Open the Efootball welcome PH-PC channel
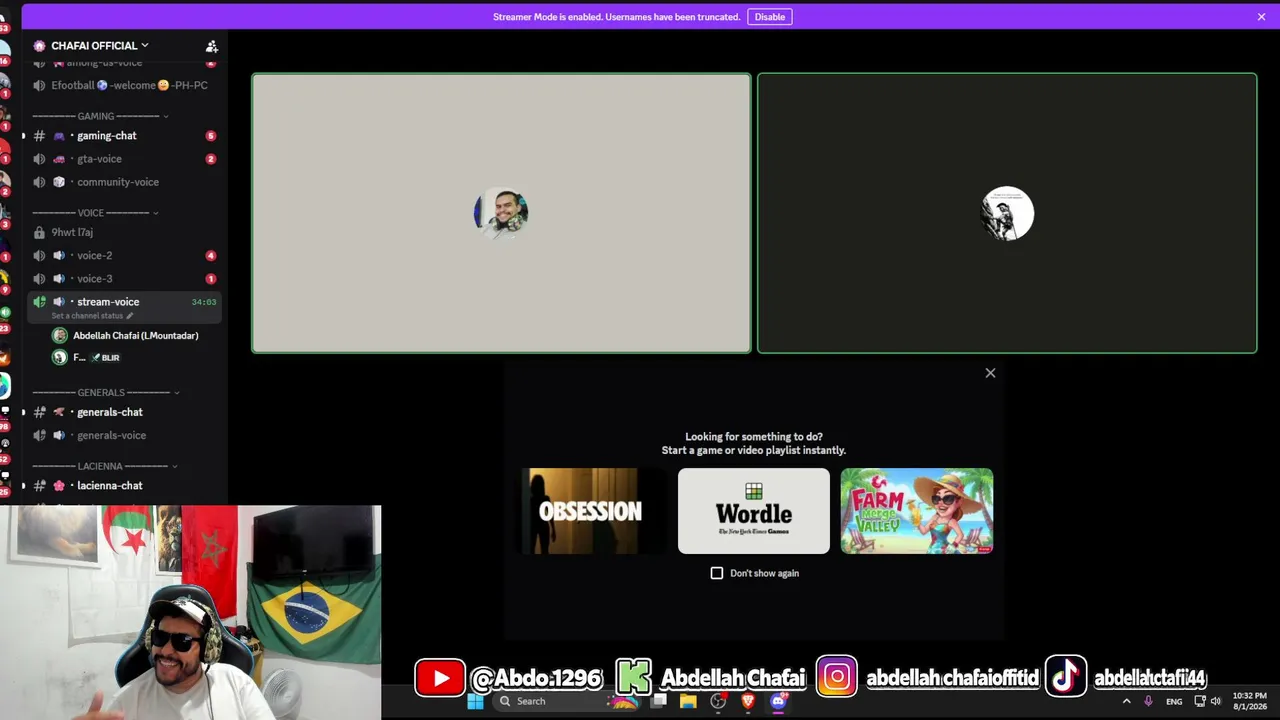The height and width of the screenshot is (720, 1280). point(125,86)
